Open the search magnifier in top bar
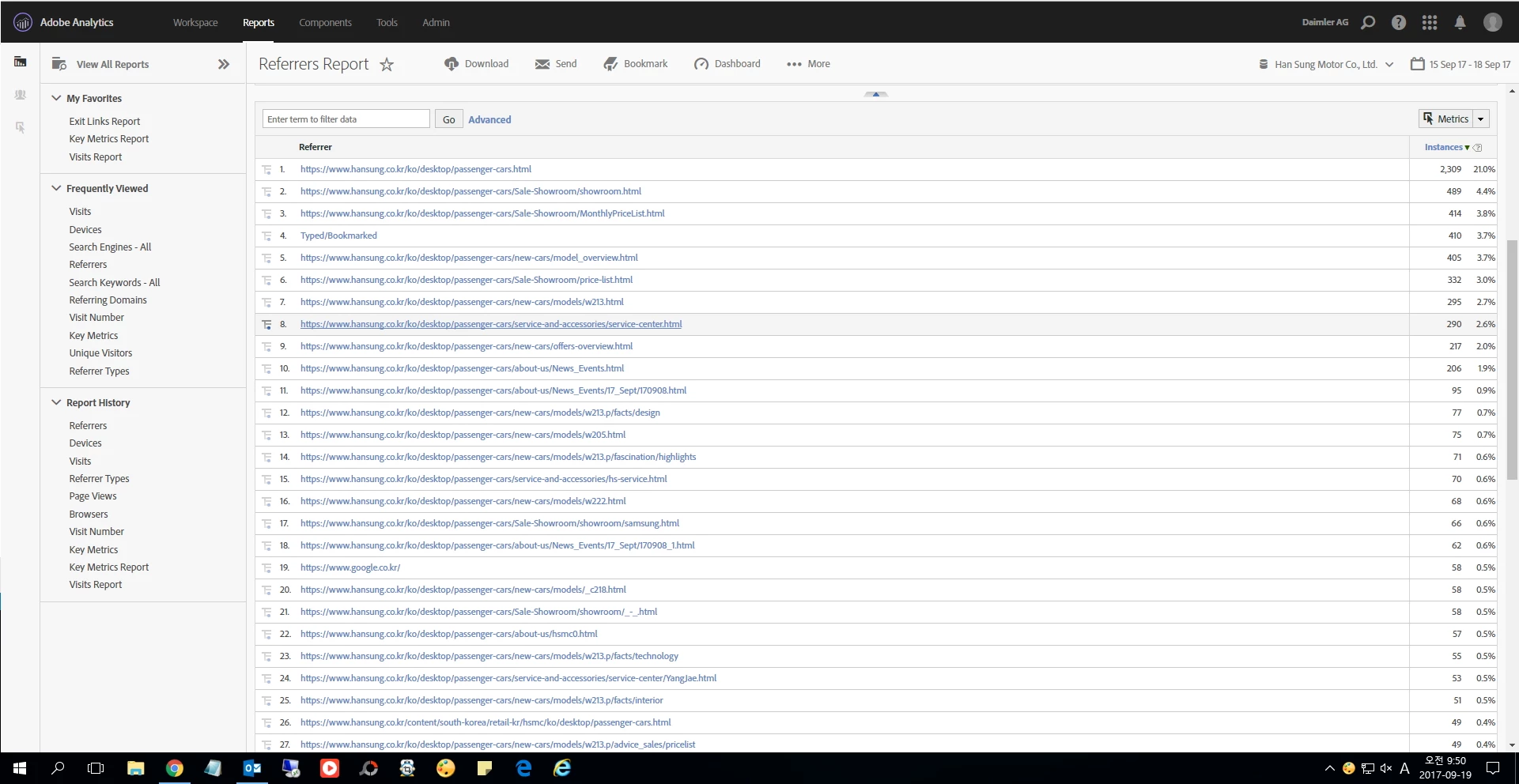The width and height of the screenshot is (1519, 784). (1368, 22)
